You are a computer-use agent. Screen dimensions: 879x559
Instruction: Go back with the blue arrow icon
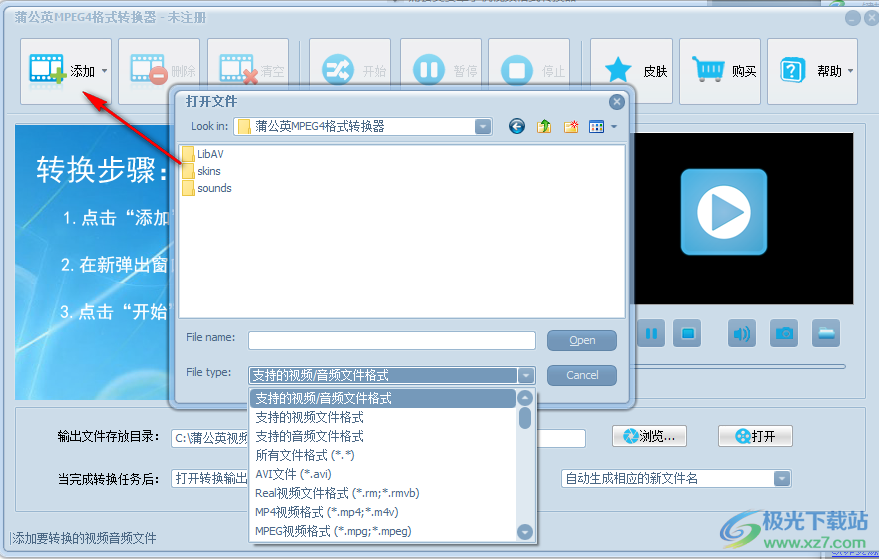click(517, 127)
